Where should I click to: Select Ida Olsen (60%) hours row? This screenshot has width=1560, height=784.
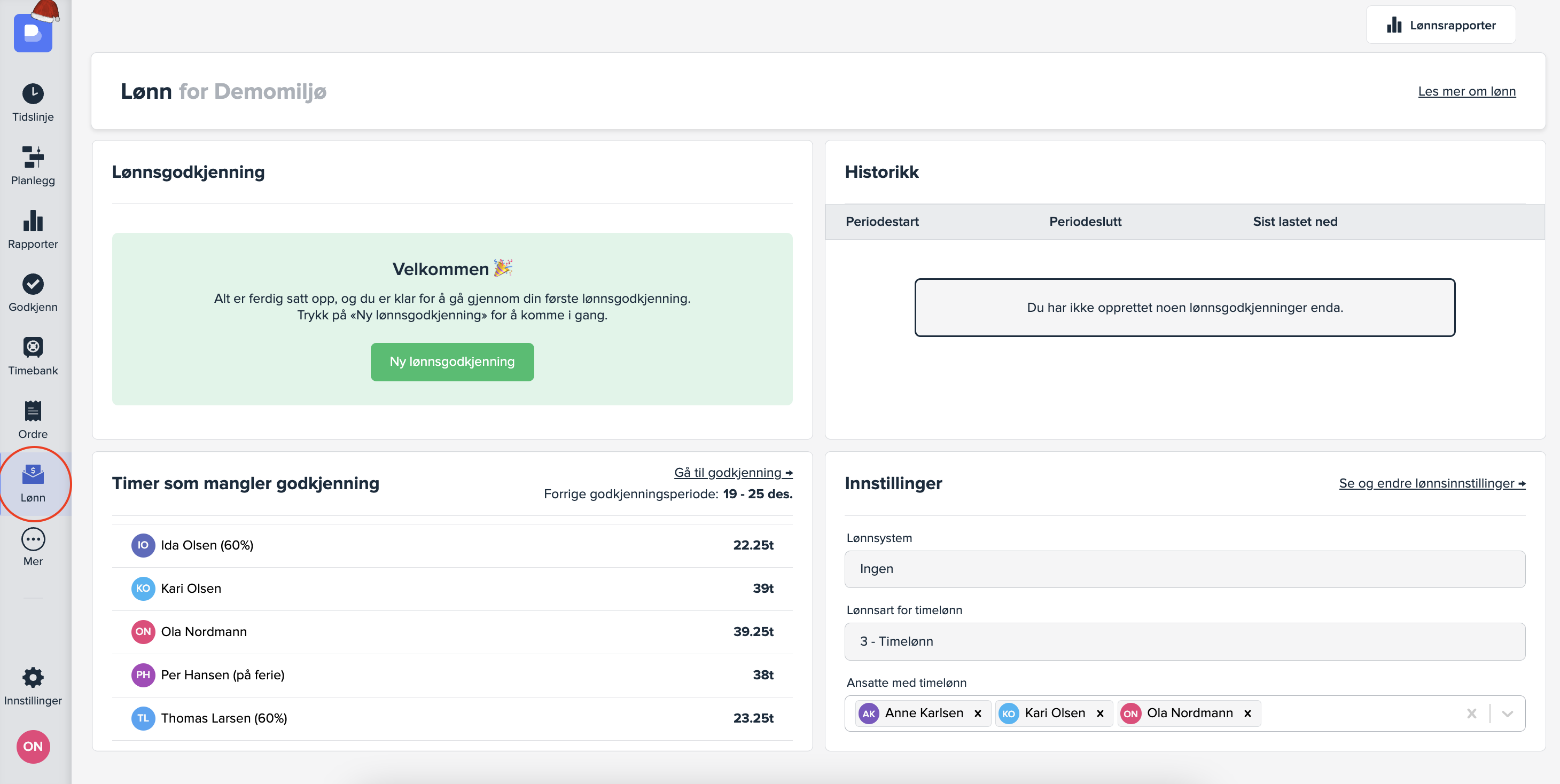pos(452,545)
